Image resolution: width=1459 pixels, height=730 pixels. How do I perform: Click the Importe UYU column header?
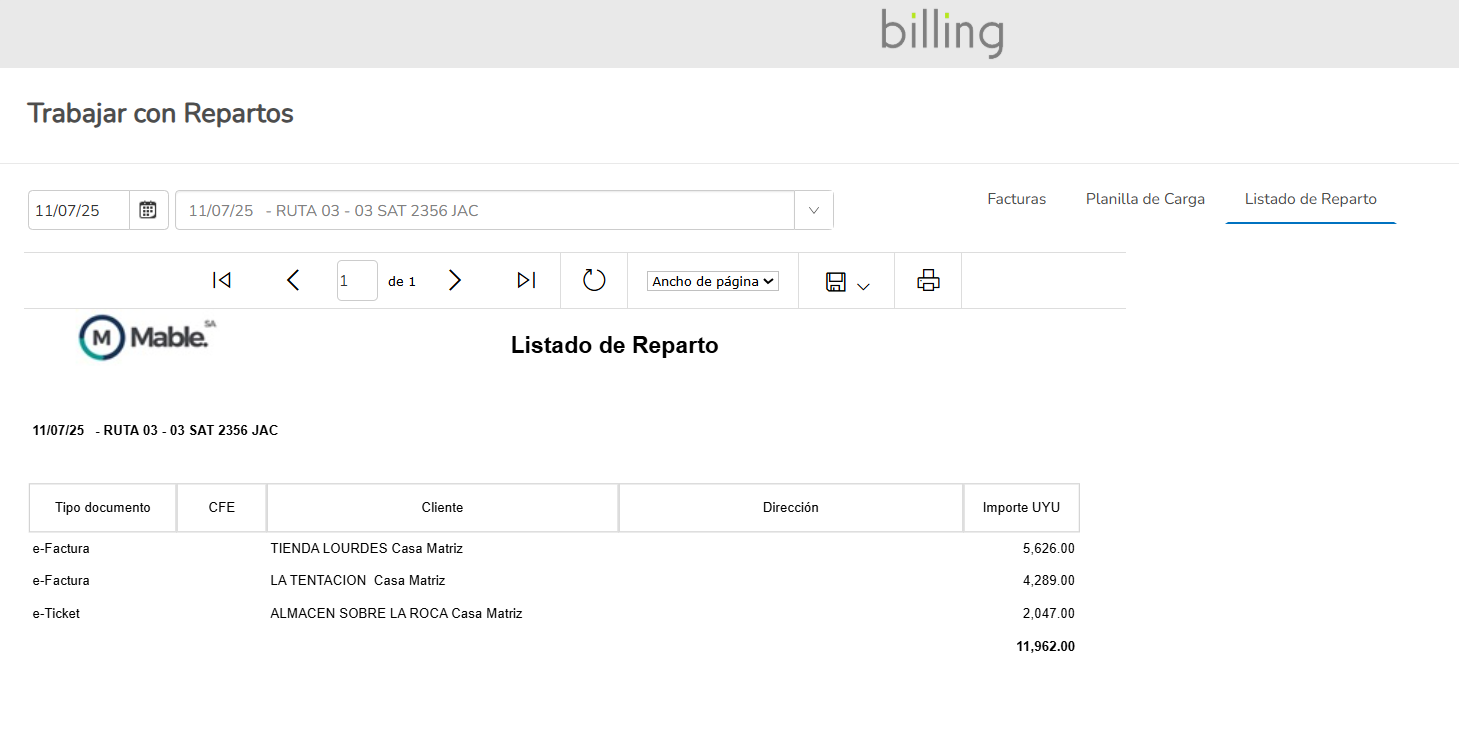pos(1021,508)
